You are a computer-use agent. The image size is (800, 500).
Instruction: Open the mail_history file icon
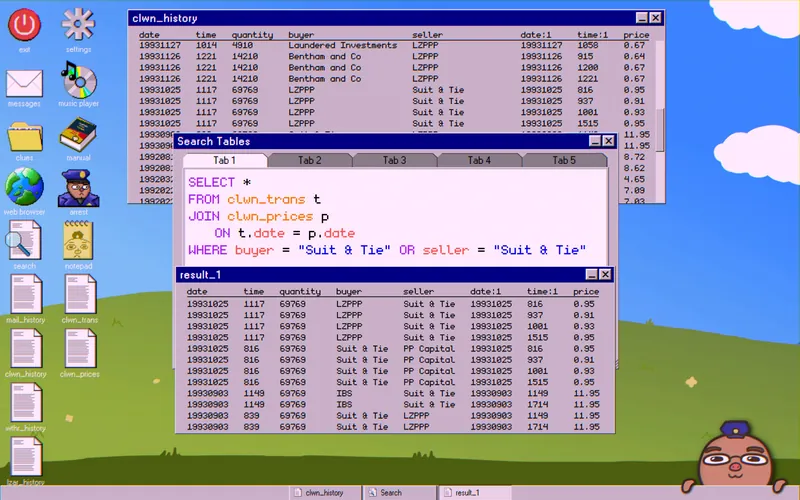pos(26,294)
